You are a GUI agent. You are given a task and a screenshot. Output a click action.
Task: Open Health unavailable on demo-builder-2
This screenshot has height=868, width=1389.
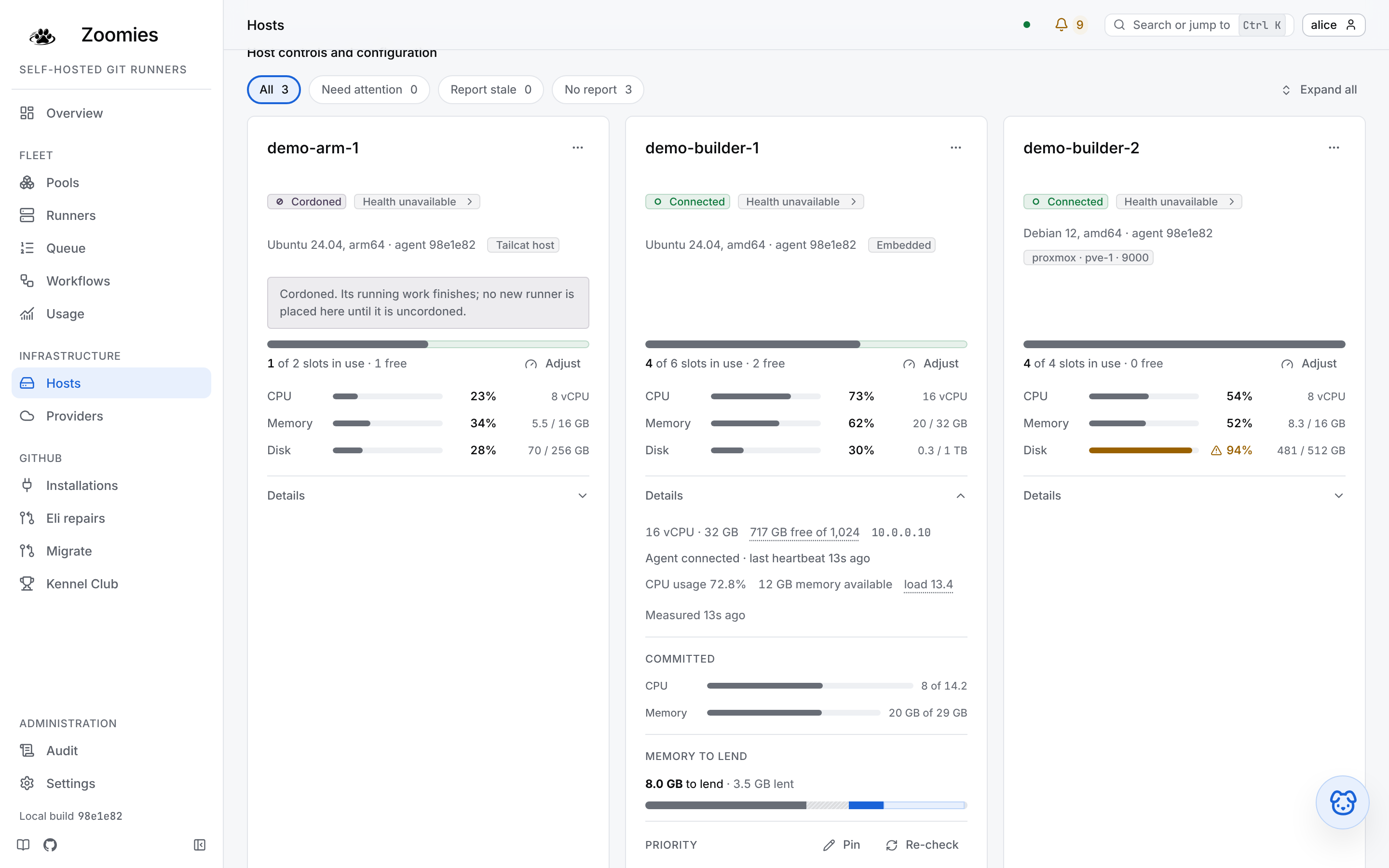(1179, 202)
